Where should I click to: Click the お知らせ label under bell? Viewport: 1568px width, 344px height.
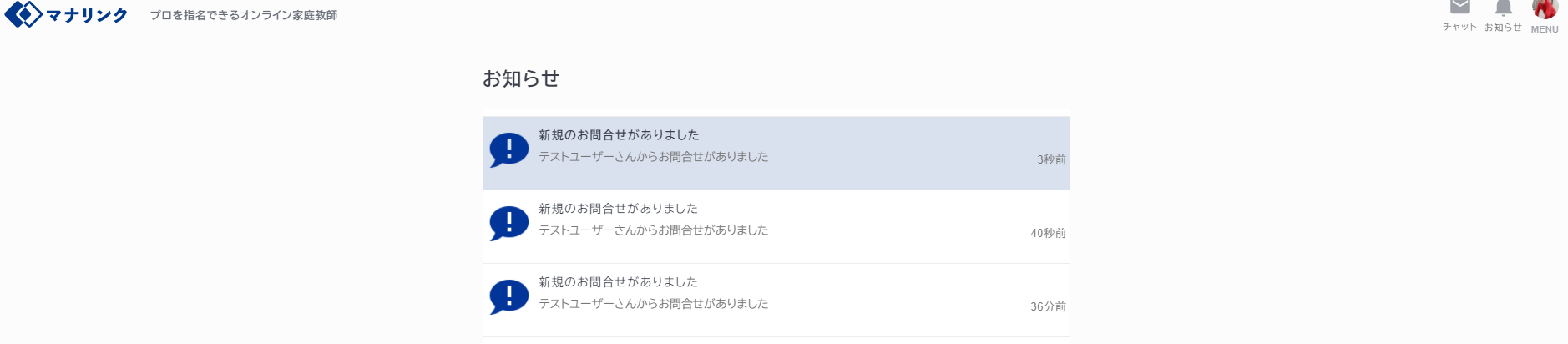click(x=1503, y=28)
